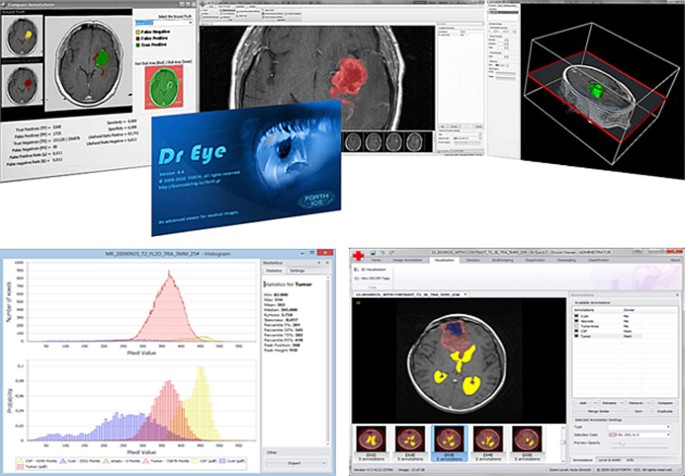Toggle the Cyst annotation checkbox
685x476 pixels.
click(x=576, y=316)
